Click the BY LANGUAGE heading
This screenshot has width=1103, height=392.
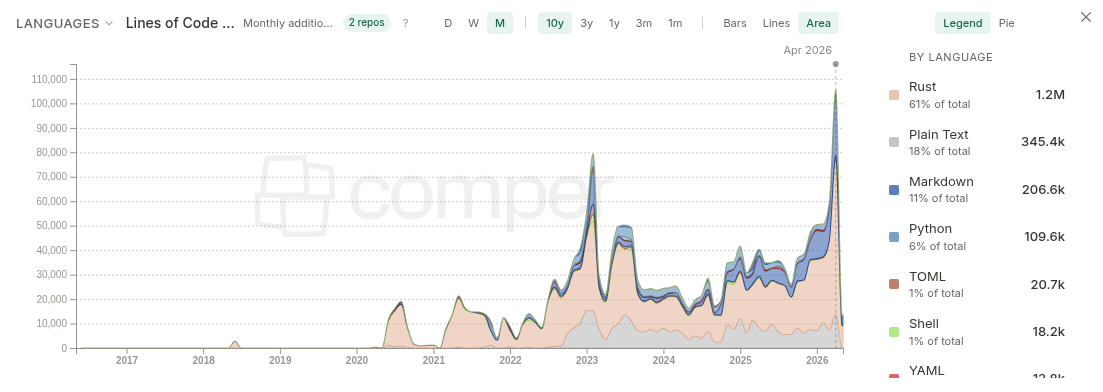click(x=951, y=58)
